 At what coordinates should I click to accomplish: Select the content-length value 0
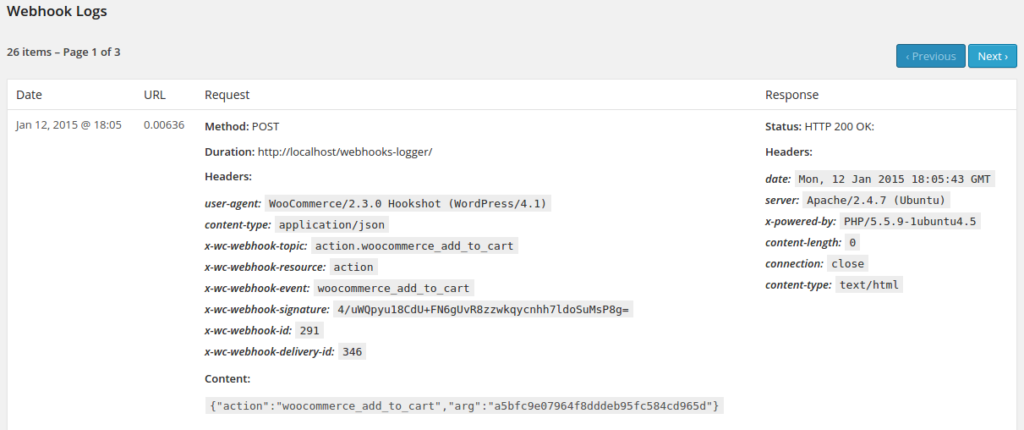click(852, 242)
